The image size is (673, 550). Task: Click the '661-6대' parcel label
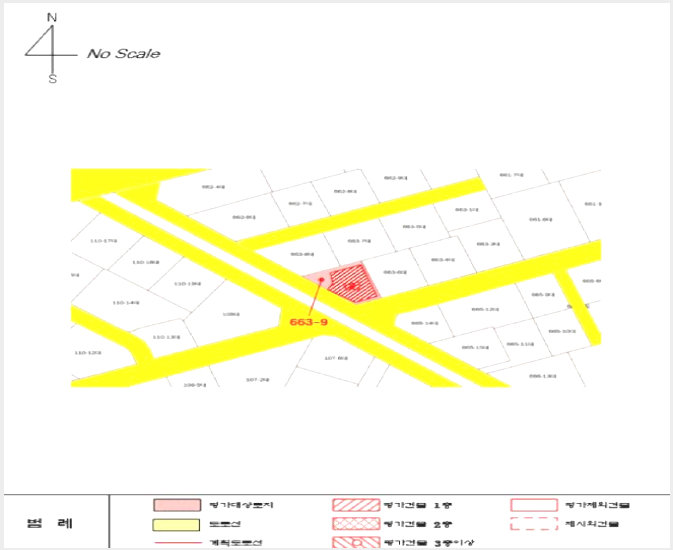pyautogui.click(x=541, y=219)
